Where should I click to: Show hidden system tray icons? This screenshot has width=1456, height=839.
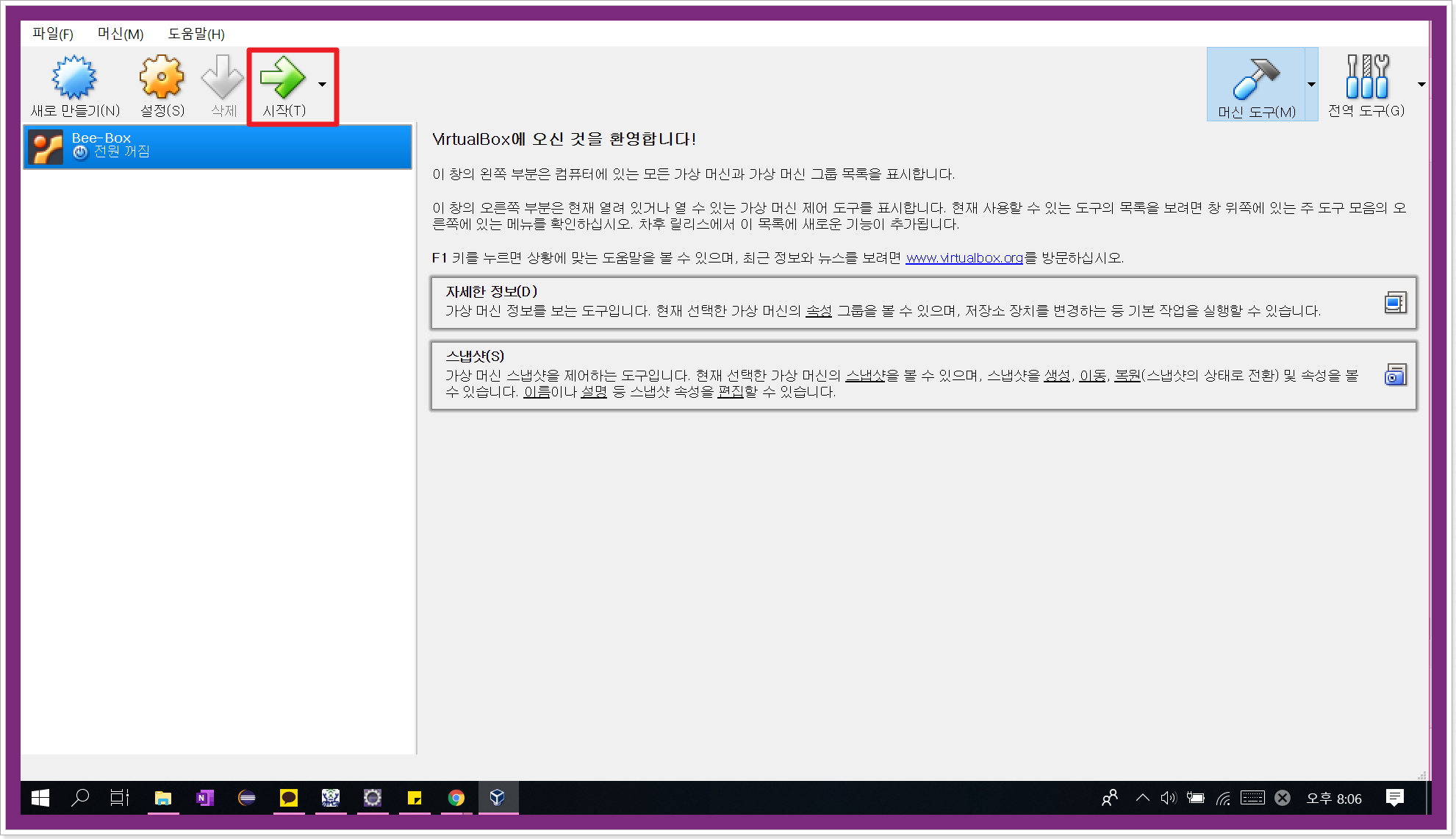(1143, 798)
